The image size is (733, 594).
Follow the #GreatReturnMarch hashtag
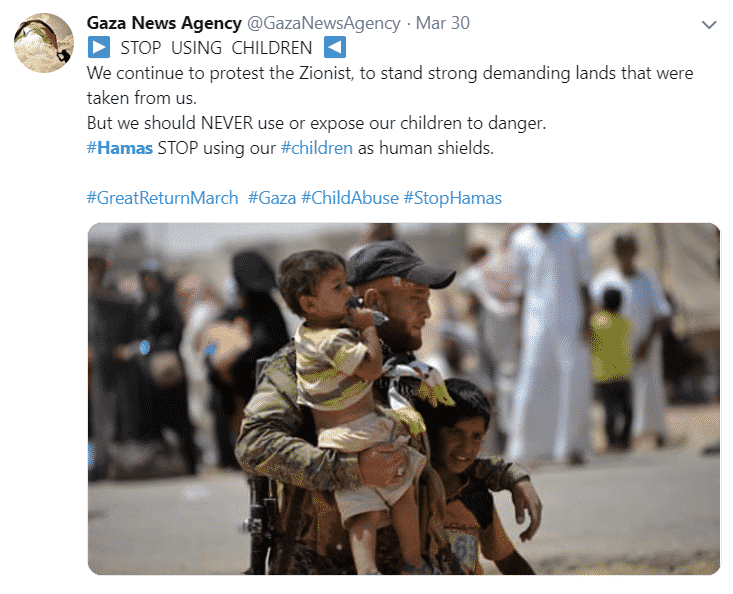click(163, 198)
